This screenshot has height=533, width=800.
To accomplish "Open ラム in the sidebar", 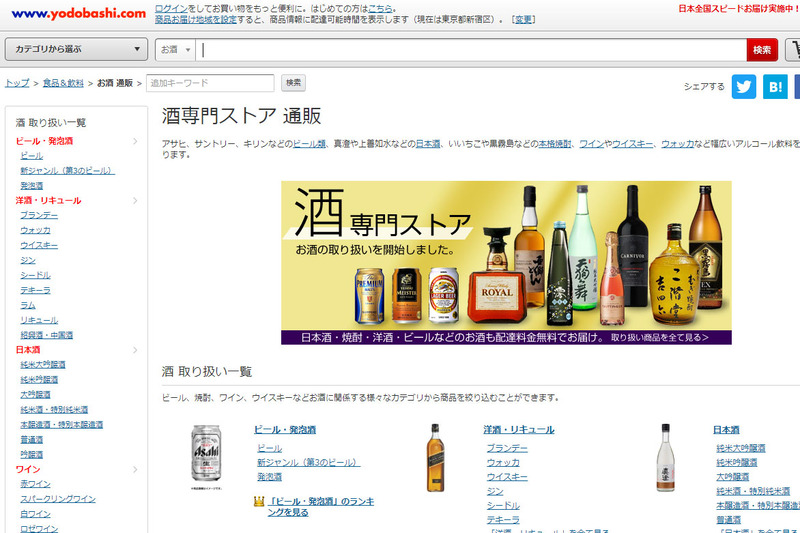I will tap(28, 305).
